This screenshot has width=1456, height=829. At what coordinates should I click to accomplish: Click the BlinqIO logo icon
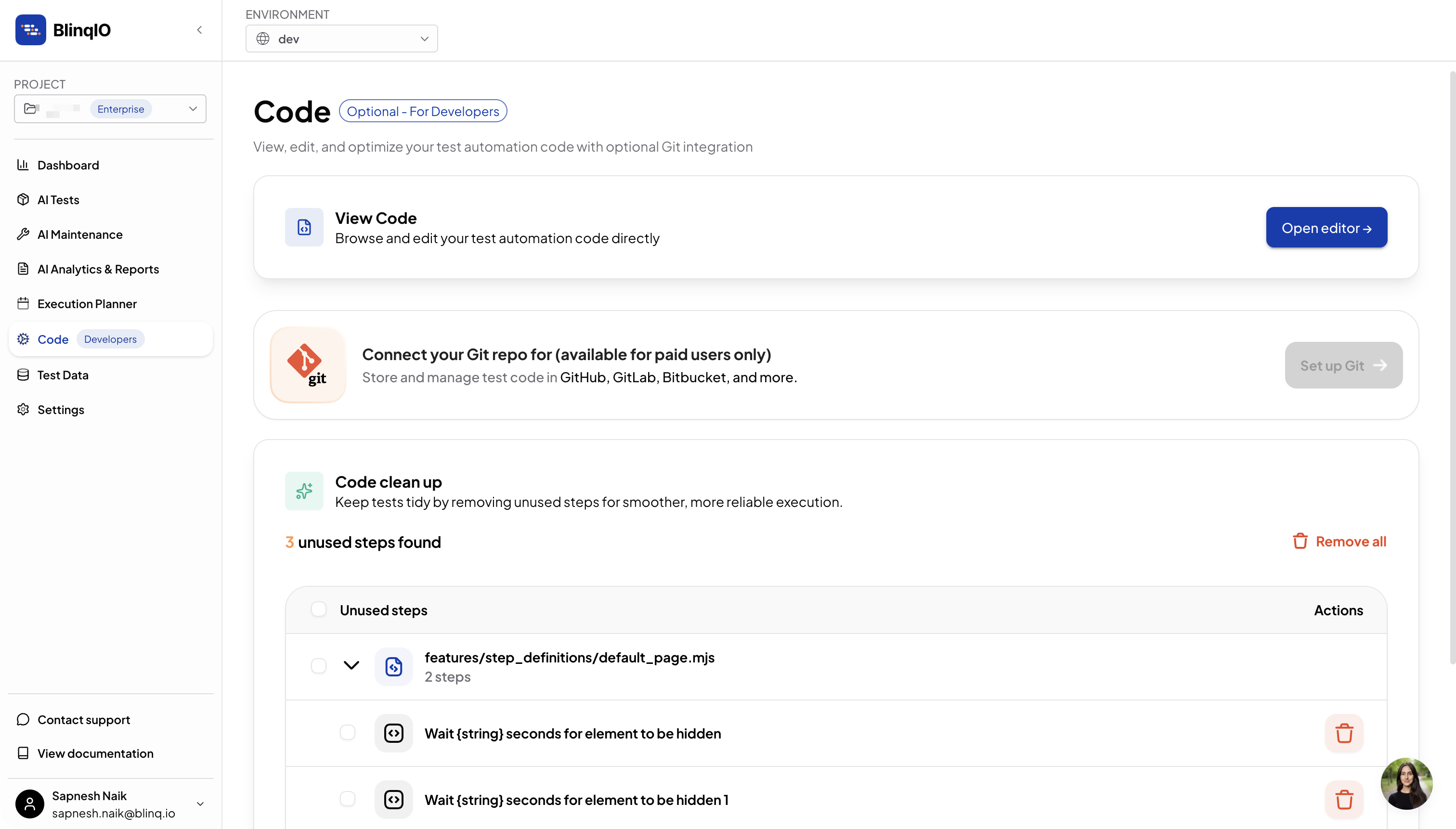[30, 30]
